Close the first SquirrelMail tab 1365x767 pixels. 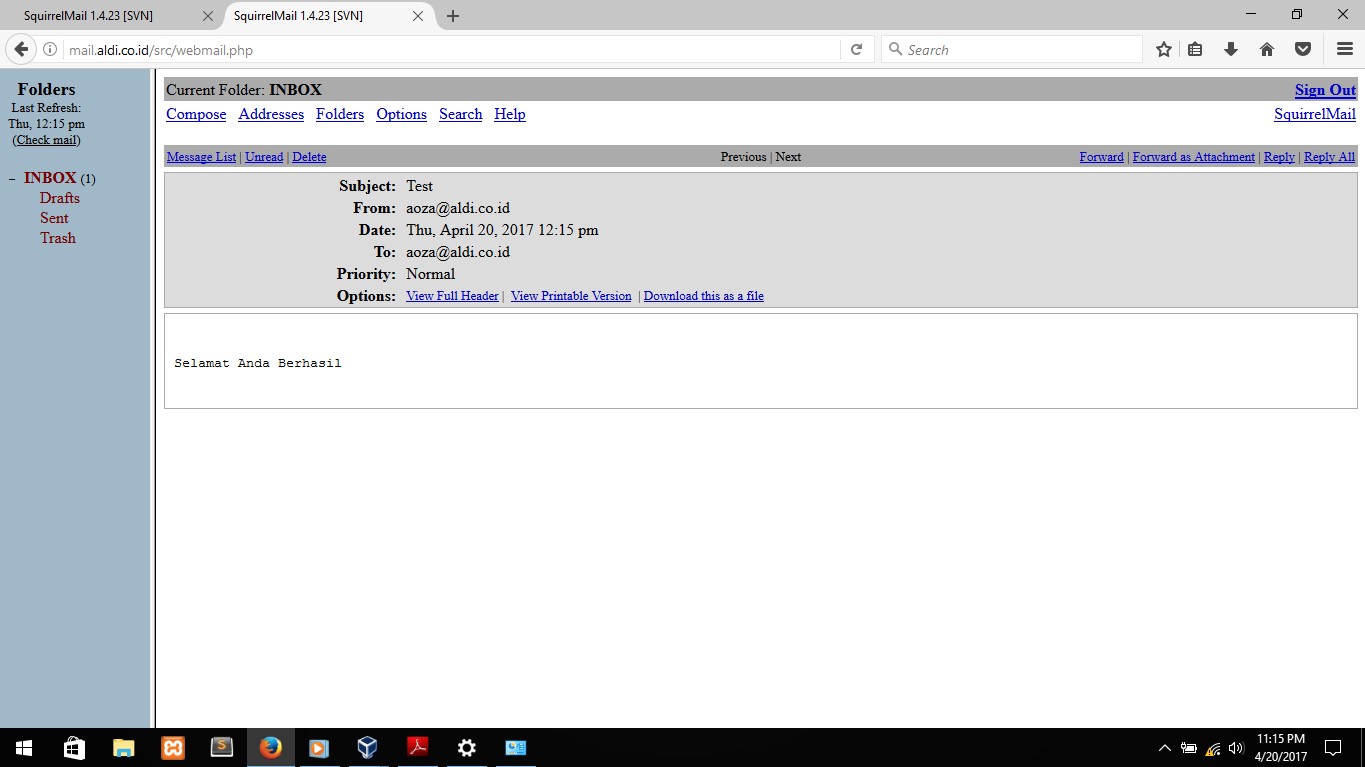(x=208, y=16)
